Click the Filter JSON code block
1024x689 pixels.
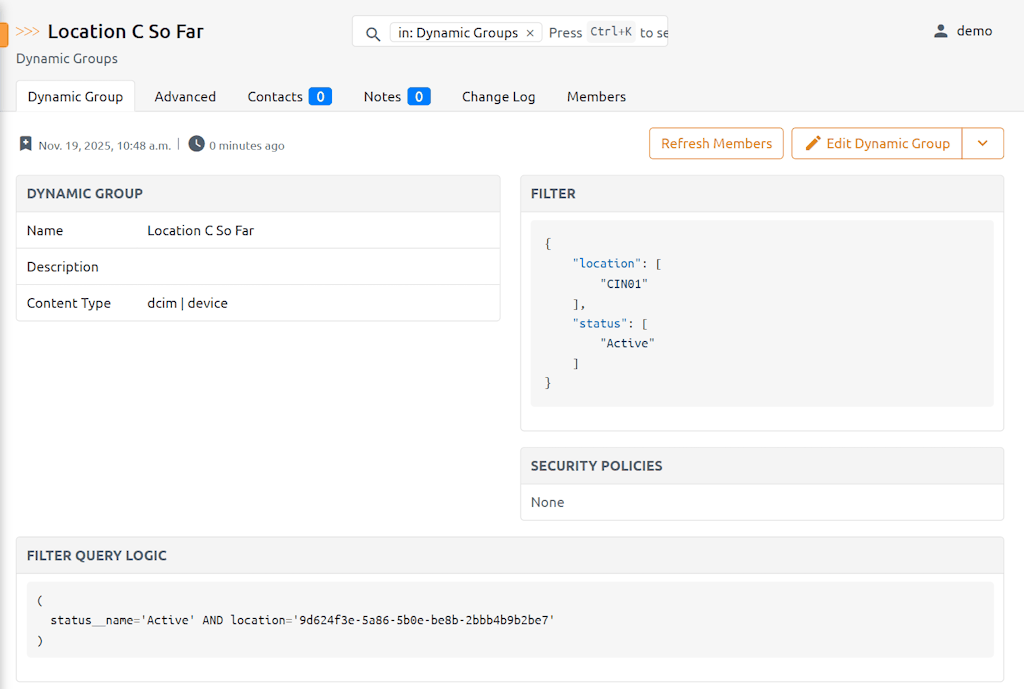coord(761,313)
